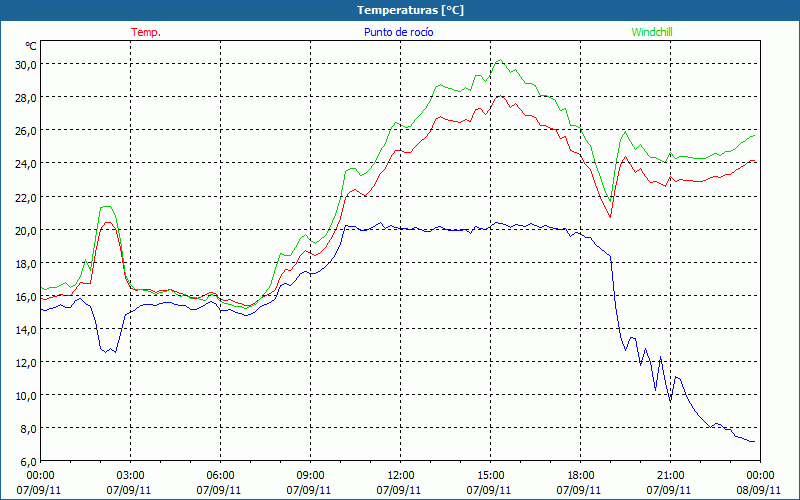Click the "18:00" time label

pos(581,476)
